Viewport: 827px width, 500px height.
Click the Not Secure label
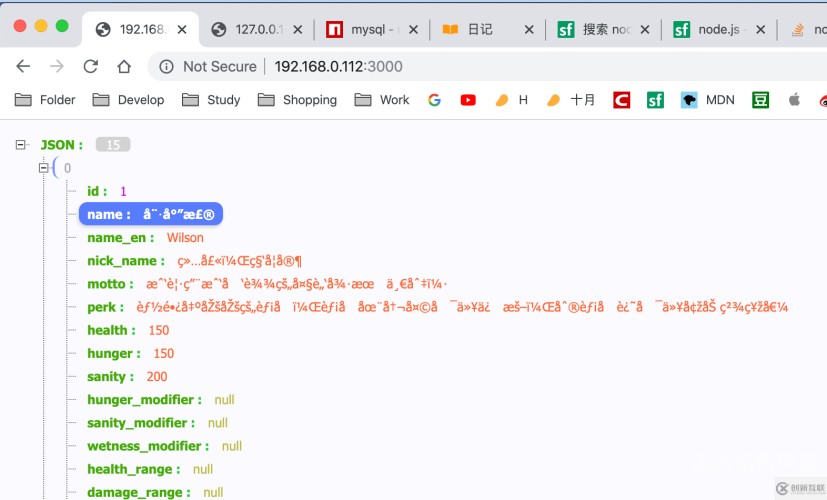(x=220, y=66)
